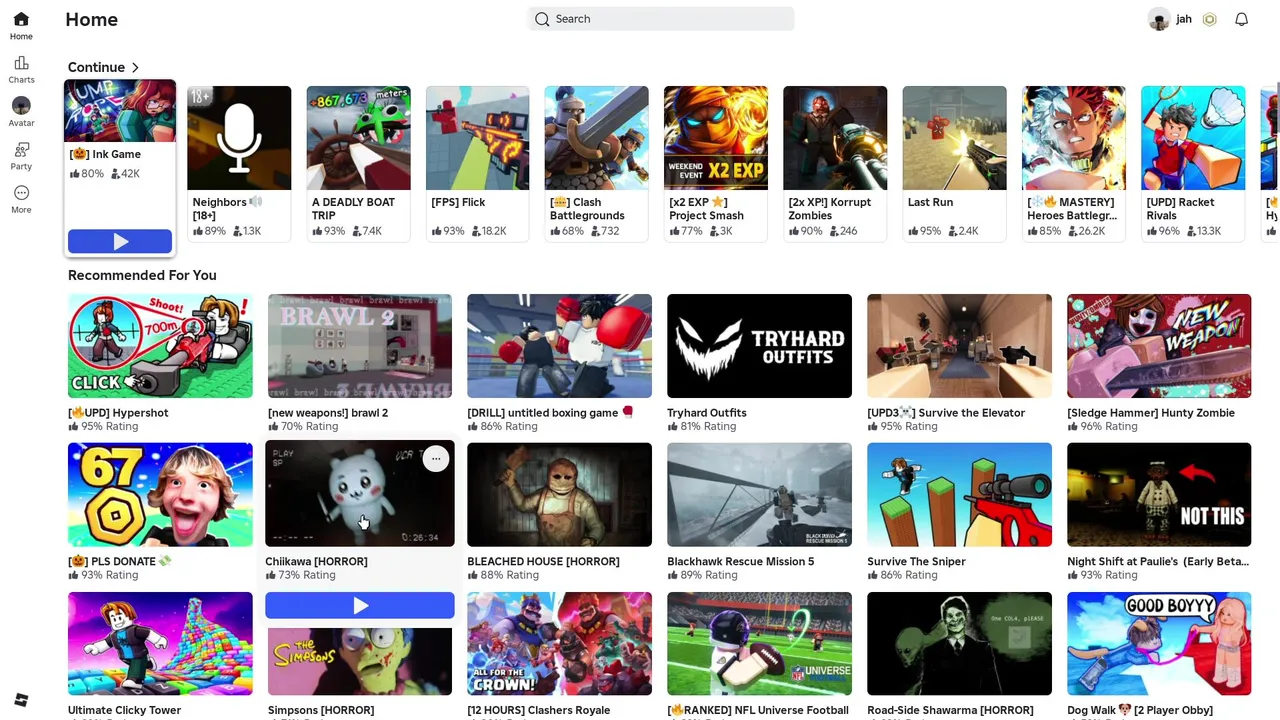
Task: Open the three-dot menu on Chiikawa card
Action: [x=435, y=459]
